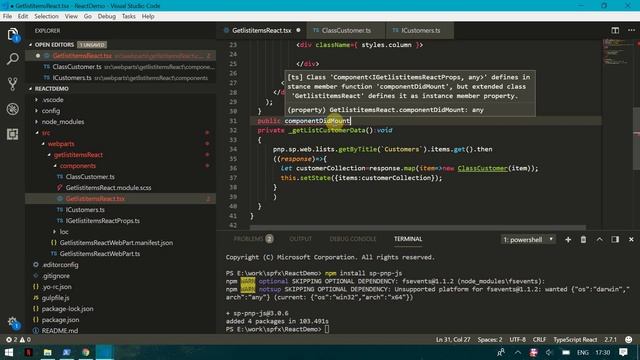Open the View menu
640x360 pixels.
pos(71,16)
